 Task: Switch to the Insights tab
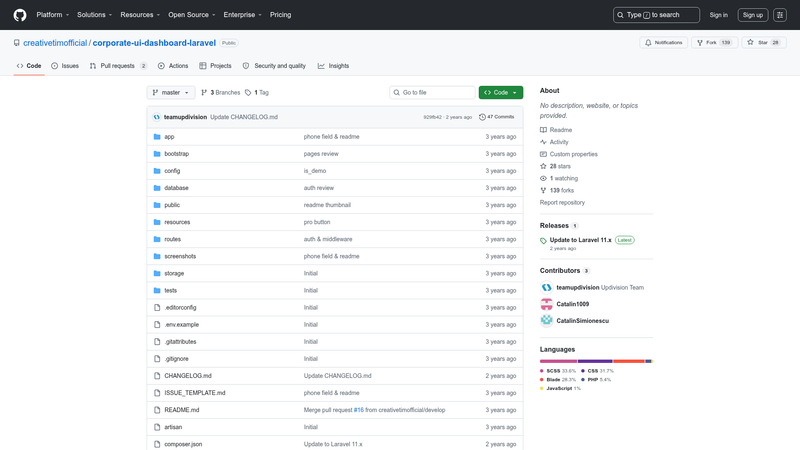tap(333, 66)
